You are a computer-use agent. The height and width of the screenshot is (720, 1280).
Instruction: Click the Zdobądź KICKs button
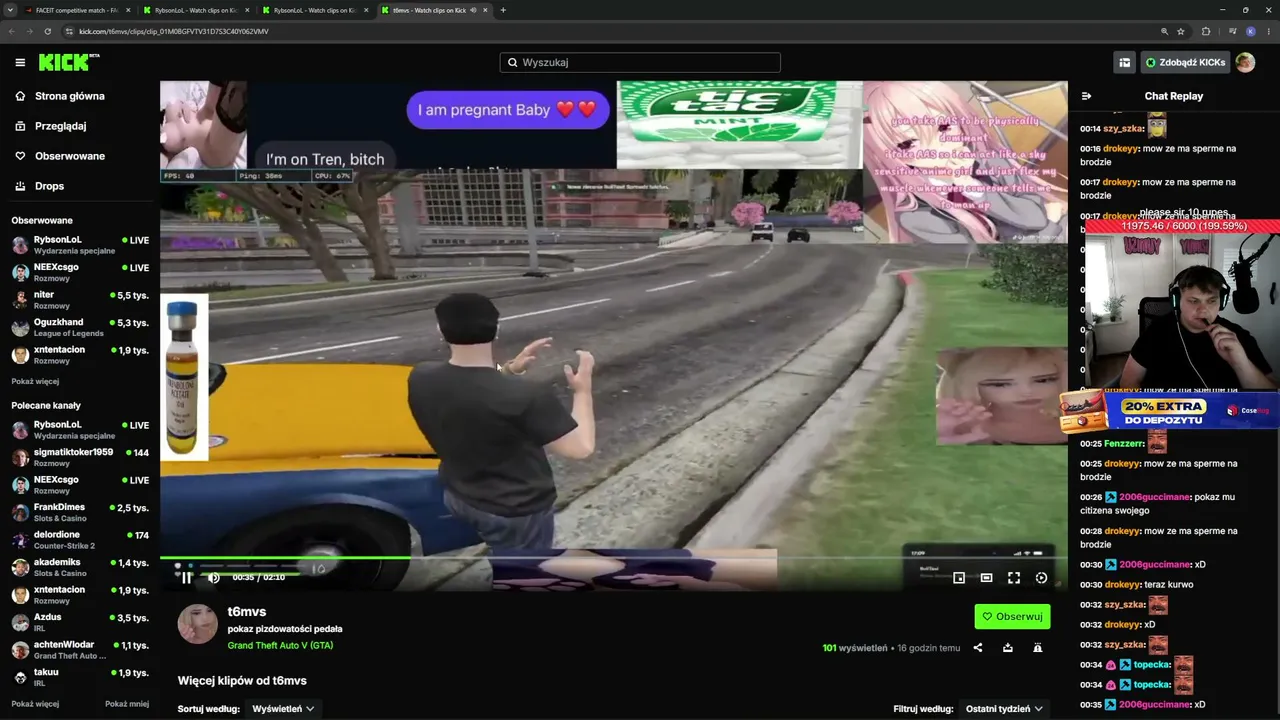click(x=1185, y=62)
